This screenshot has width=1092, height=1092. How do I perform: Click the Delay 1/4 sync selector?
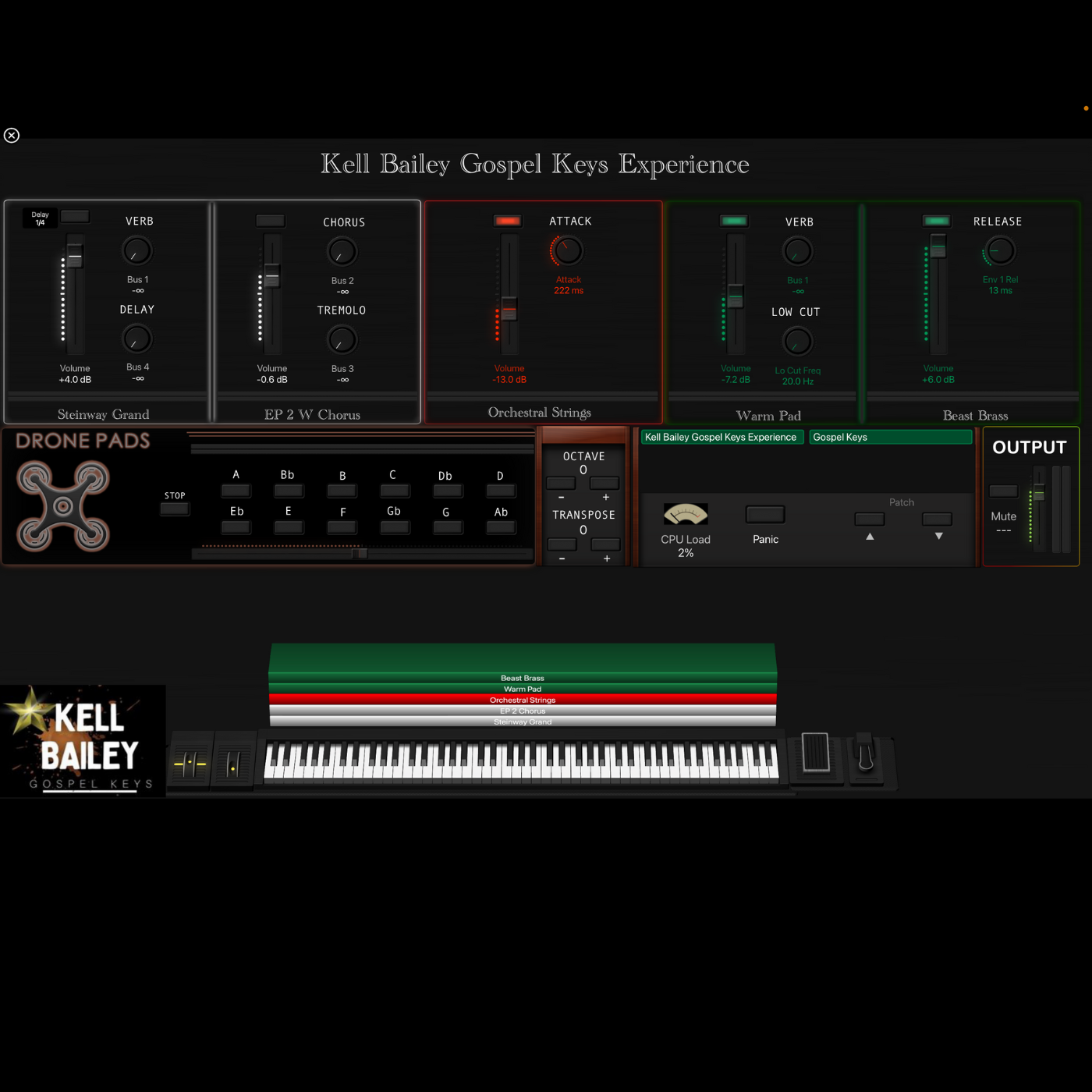tap(40, 218)
